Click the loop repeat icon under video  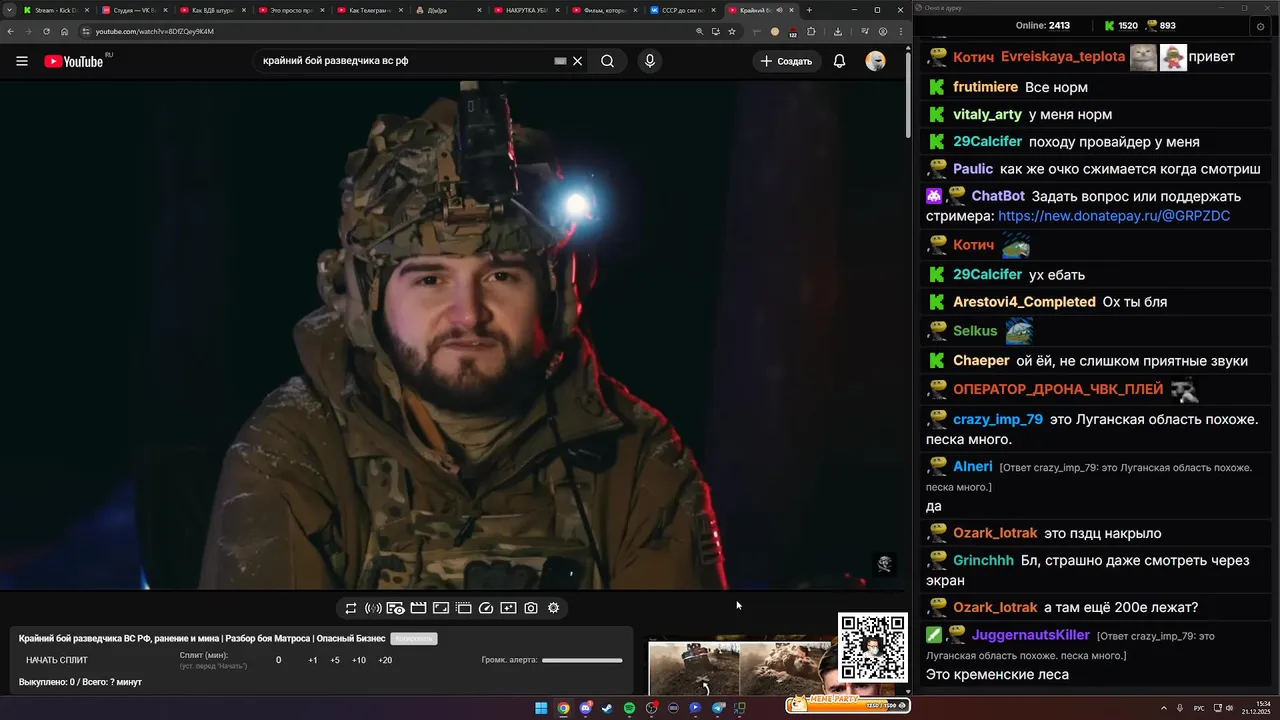(x=351, y=608)
